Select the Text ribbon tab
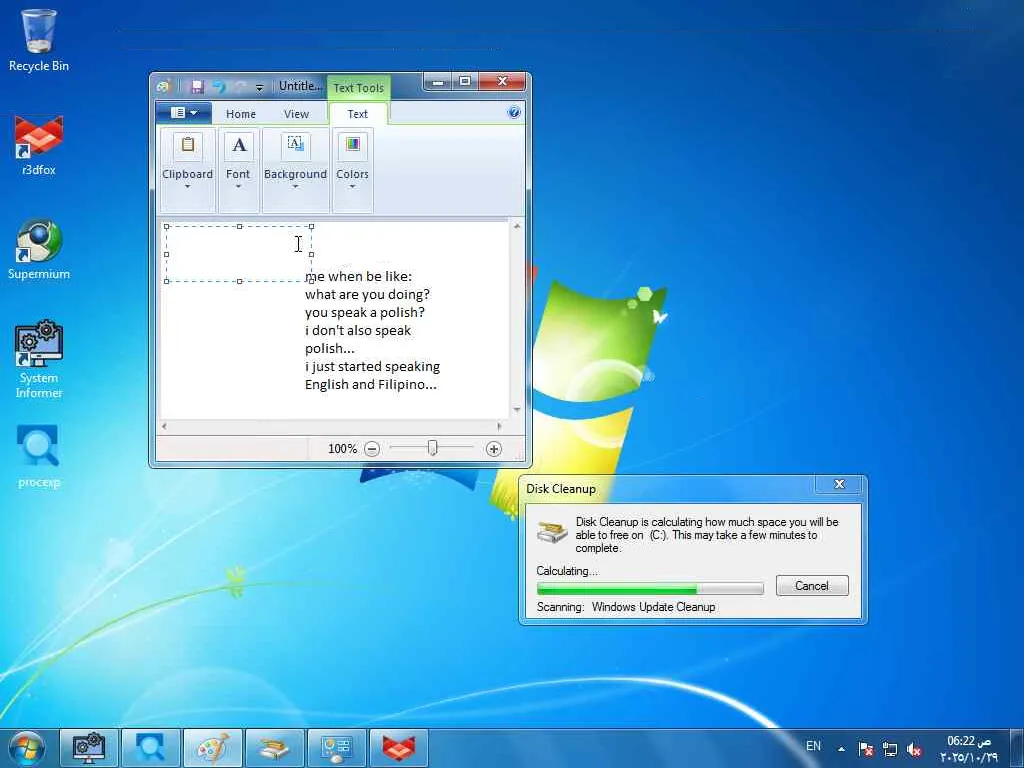Image resolution: width=1024 pixels, height=768 pixels. pyautogui.click(x=358, y=114)
